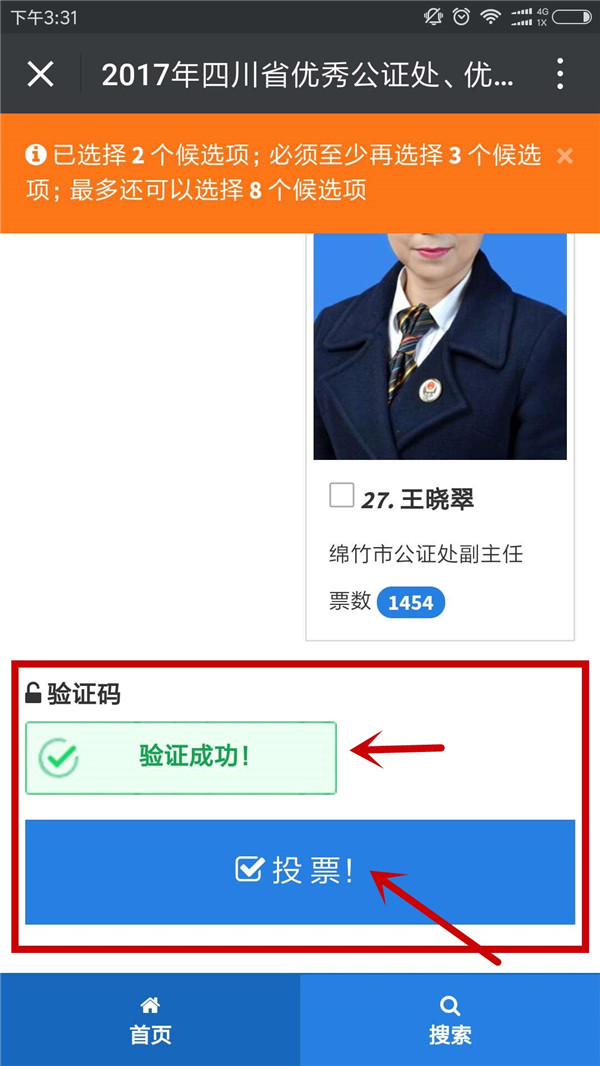Open the 搜索 search tab

(450, 1020)
